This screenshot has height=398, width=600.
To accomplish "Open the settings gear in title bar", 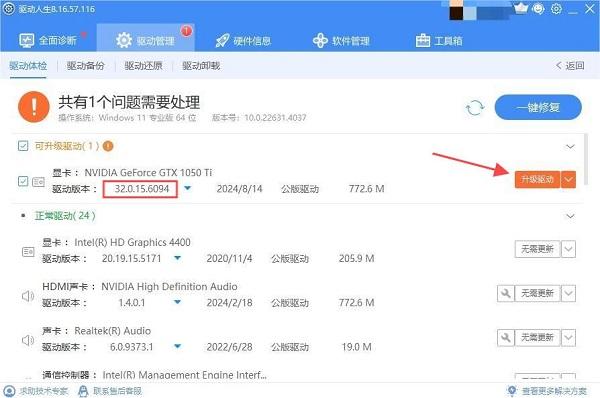I will pyautogui.click(x=556, y=8).
